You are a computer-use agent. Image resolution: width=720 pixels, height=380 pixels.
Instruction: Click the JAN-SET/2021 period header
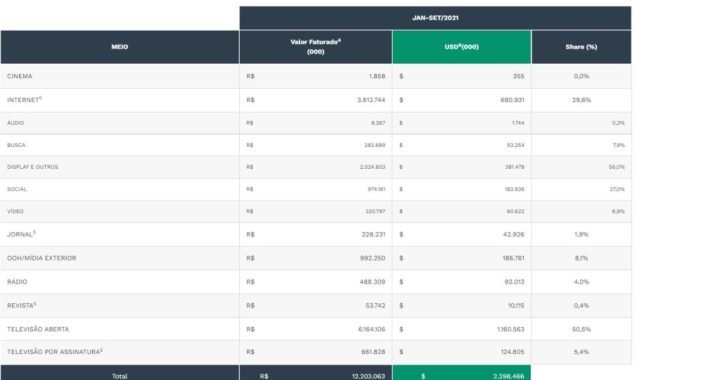coord(435,18)
